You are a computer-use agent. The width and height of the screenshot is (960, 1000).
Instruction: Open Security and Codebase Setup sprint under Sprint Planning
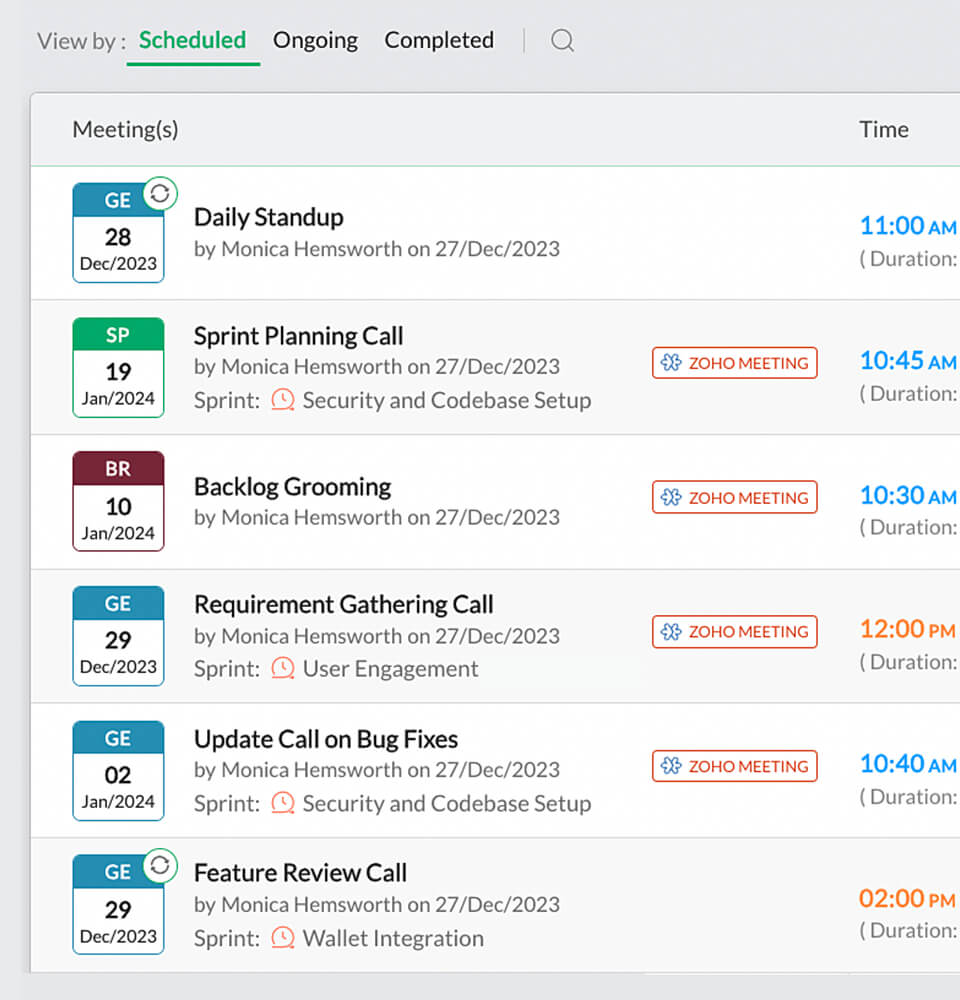click(446, 400)
